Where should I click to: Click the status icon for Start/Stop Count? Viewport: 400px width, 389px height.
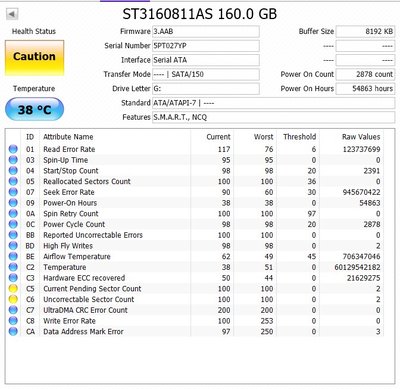click(x=13, y=171)
